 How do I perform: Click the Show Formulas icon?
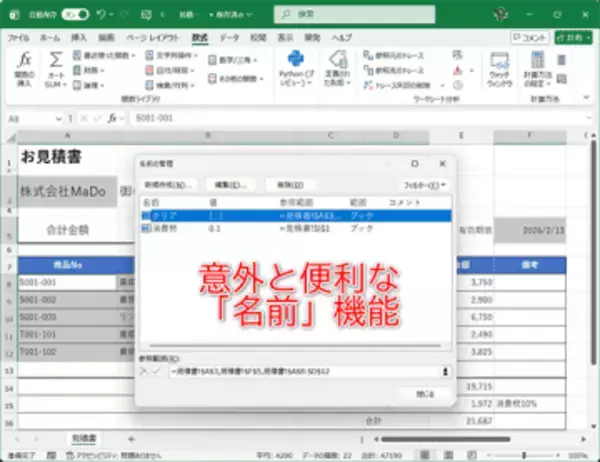[457, 55]
